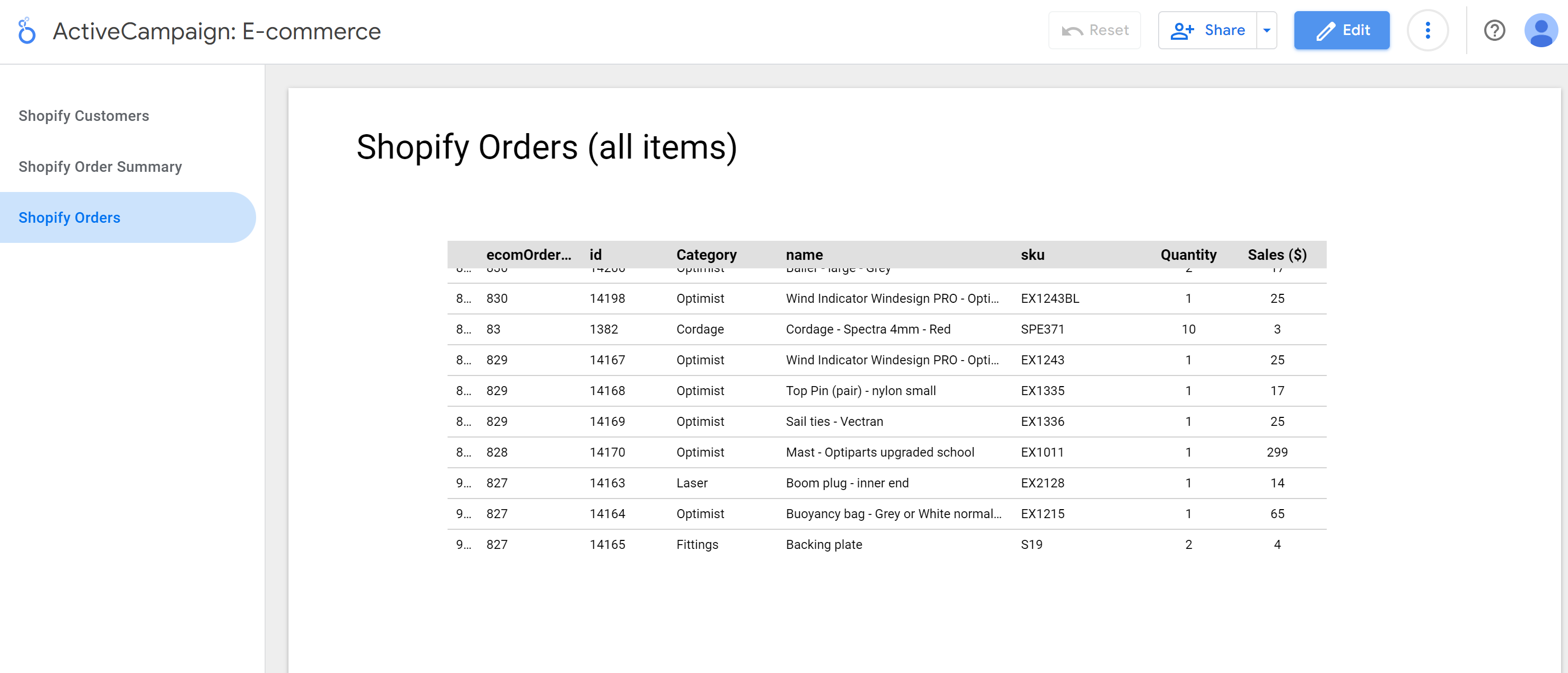Click the Edit button
Viewport: 1568px width, 673px height.
(1342, 30)
